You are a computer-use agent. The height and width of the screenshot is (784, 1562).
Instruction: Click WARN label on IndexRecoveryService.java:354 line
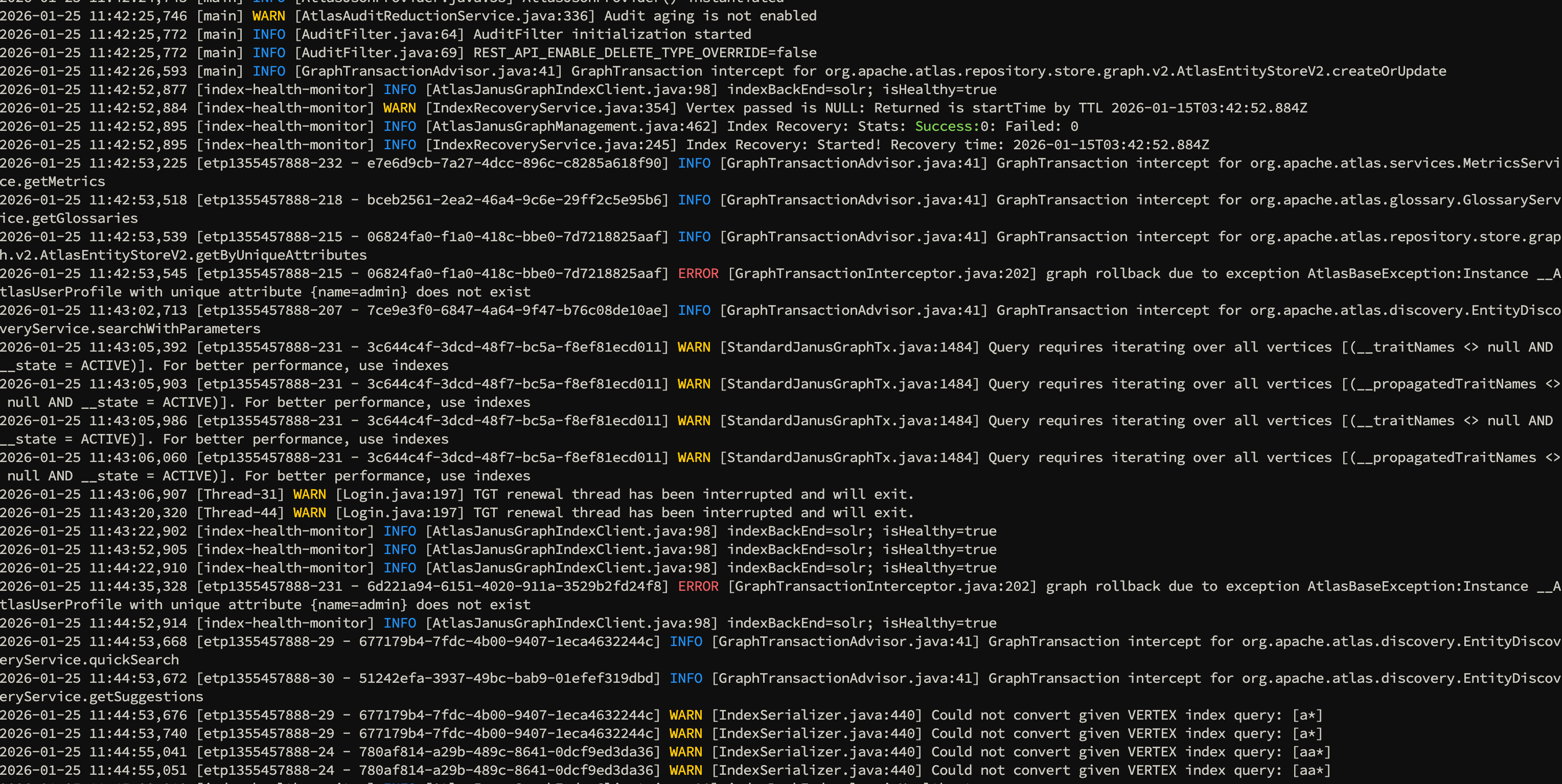click(x=399, y=108)
